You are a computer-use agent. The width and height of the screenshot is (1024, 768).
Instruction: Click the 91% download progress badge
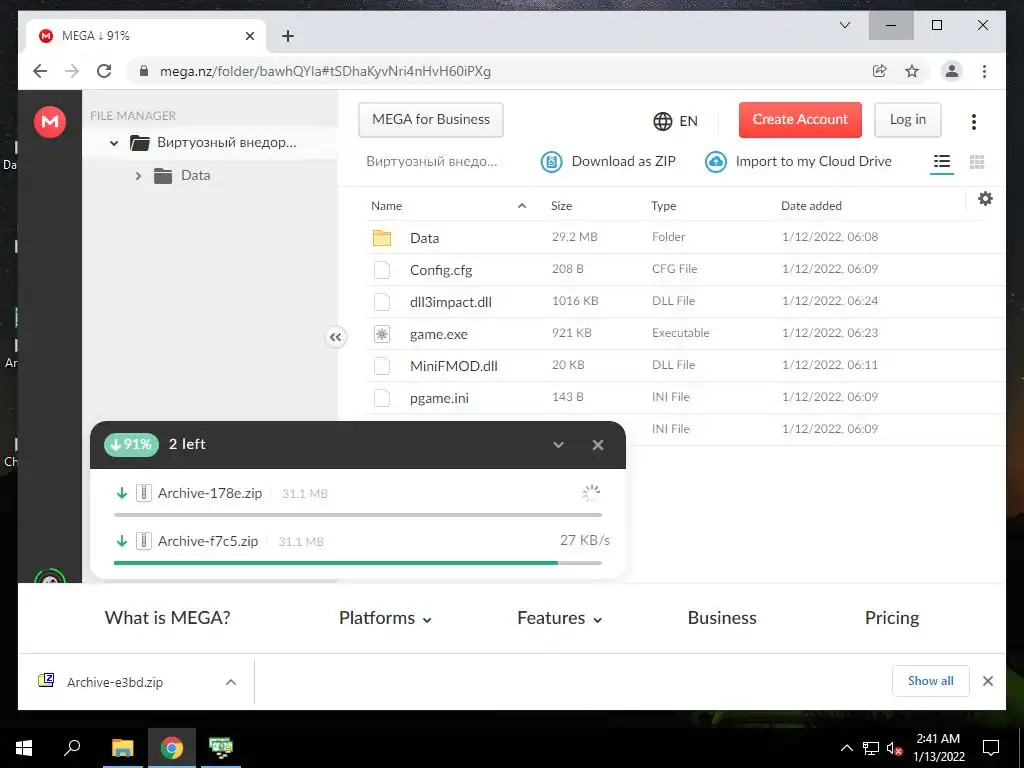pos(131,445)
